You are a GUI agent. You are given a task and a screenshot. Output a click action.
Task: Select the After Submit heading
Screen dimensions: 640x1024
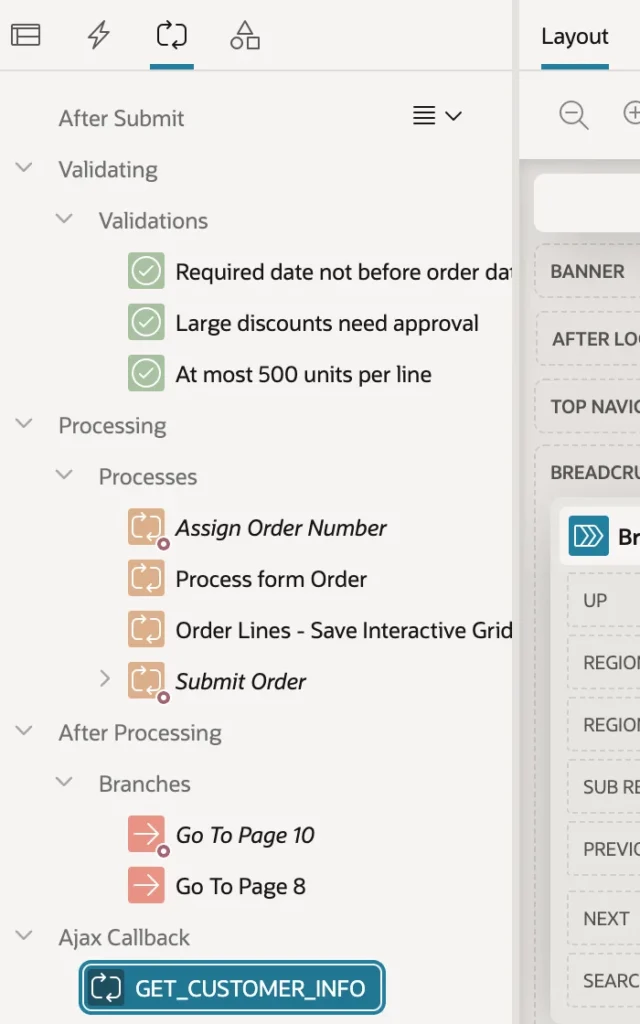tap(121, 118)
